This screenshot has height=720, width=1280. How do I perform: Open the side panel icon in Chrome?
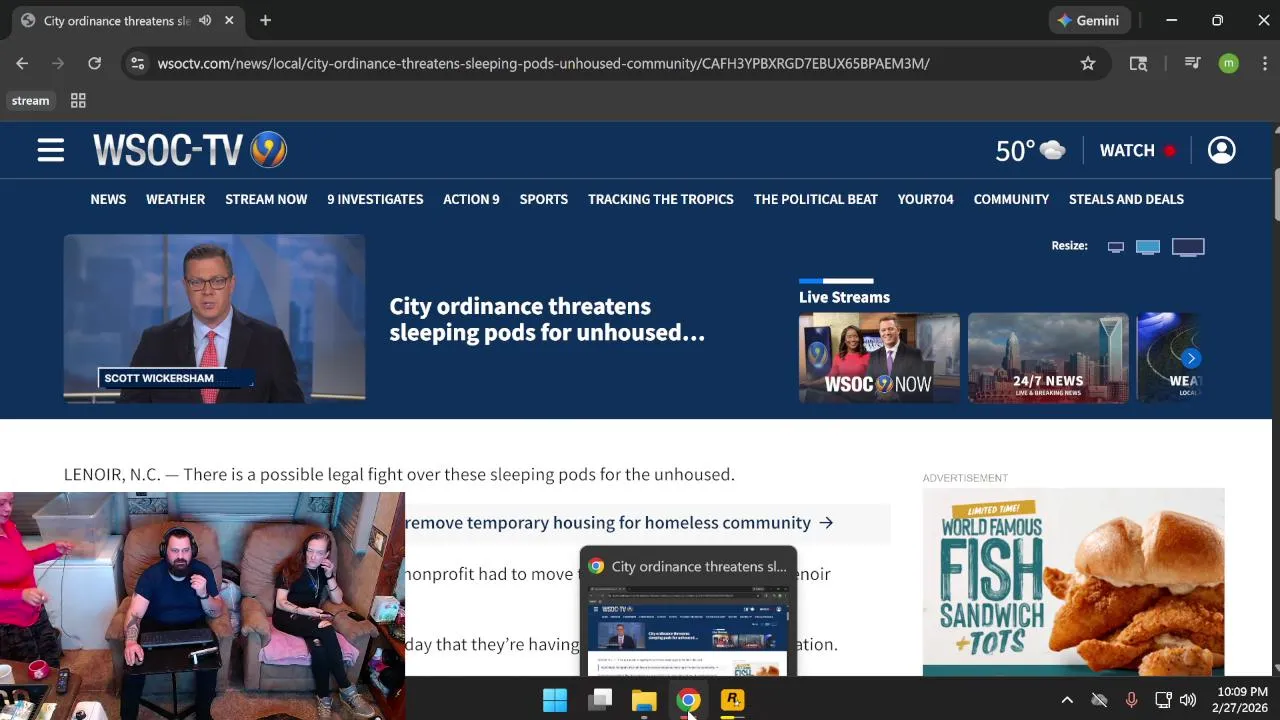point(1138,63)
